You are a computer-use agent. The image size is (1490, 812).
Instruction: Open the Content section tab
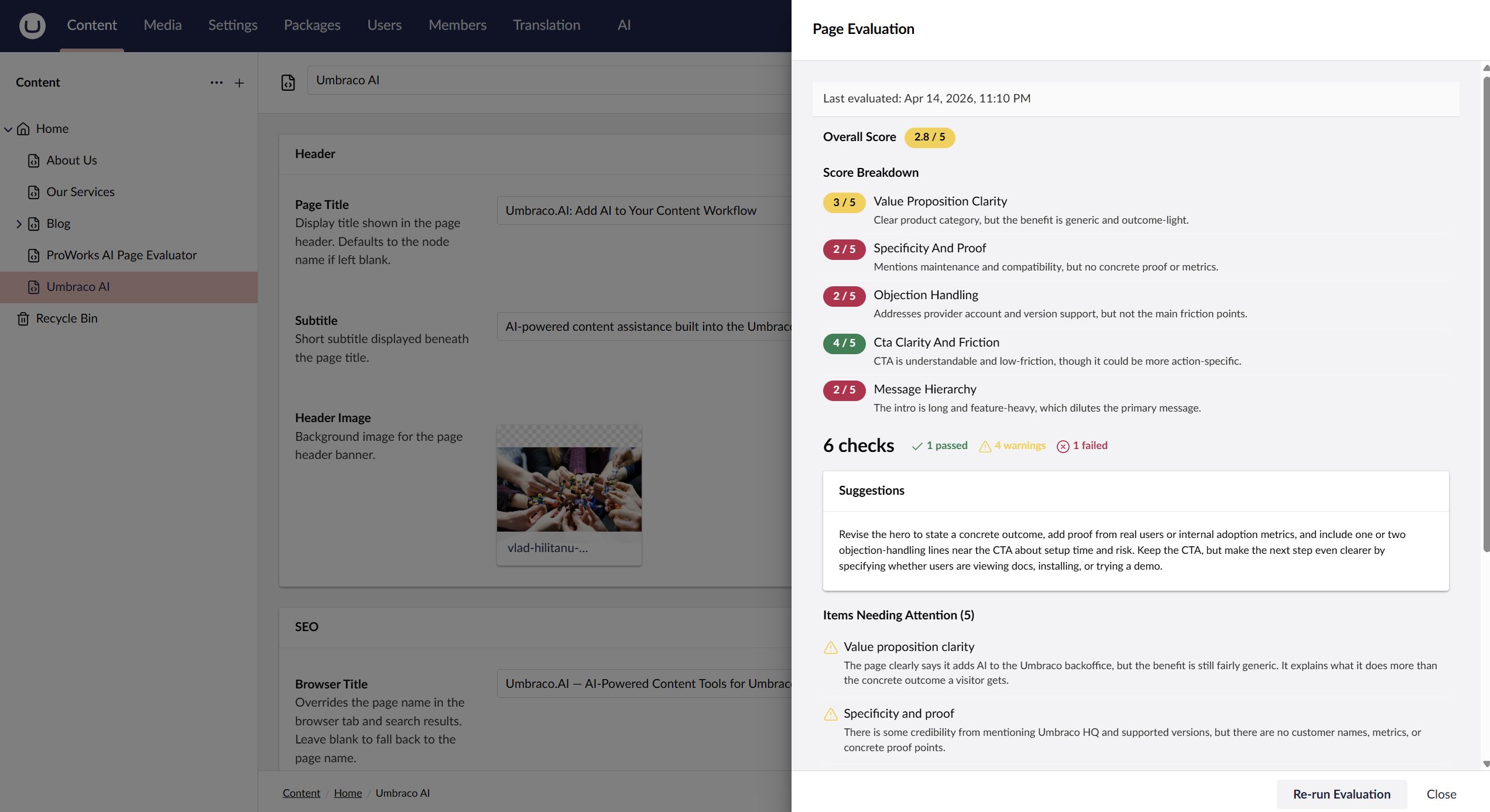coord(92,25)
